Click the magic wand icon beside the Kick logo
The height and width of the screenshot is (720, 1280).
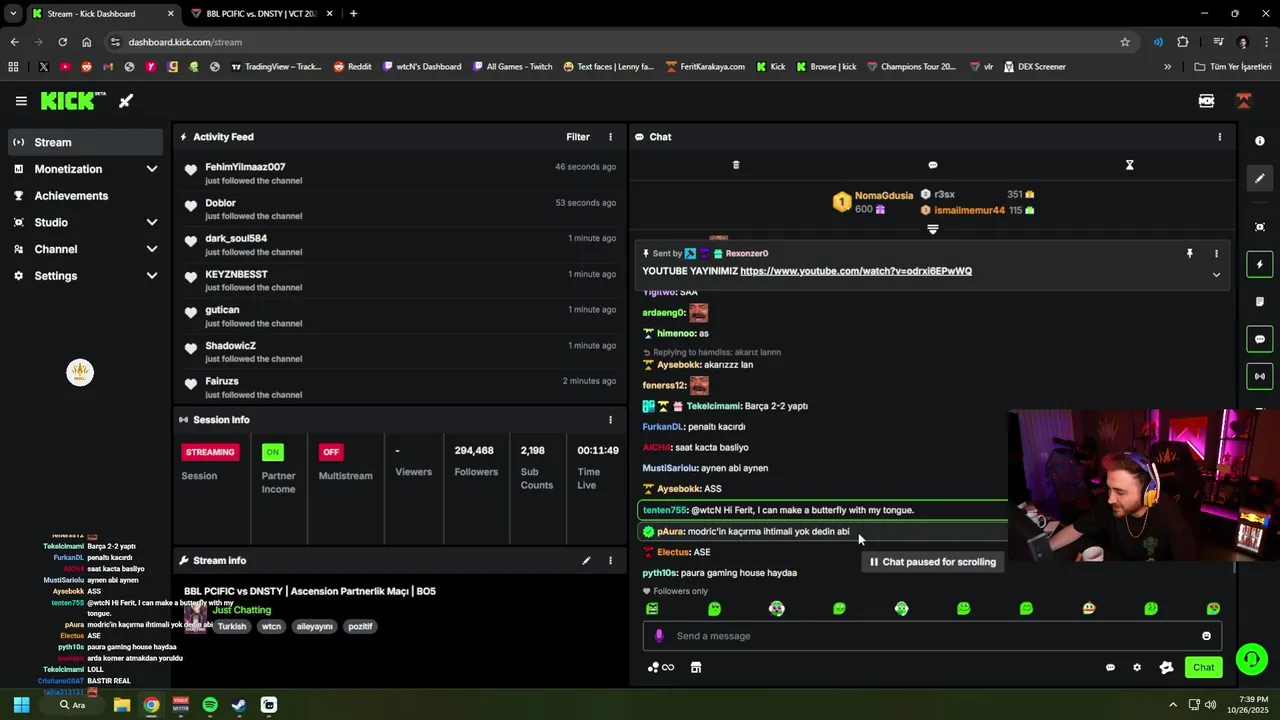pyautogui.click(x=126, y=101)
